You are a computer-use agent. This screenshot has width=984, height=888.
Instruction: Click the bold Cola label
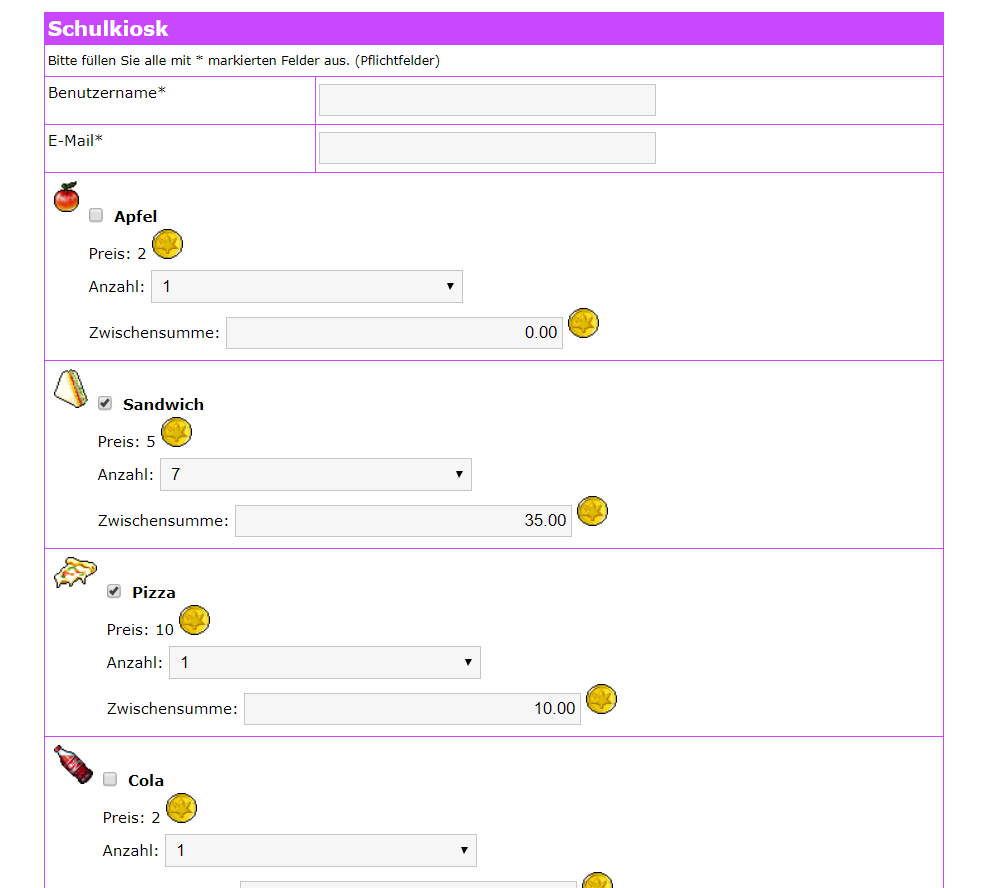146,780
